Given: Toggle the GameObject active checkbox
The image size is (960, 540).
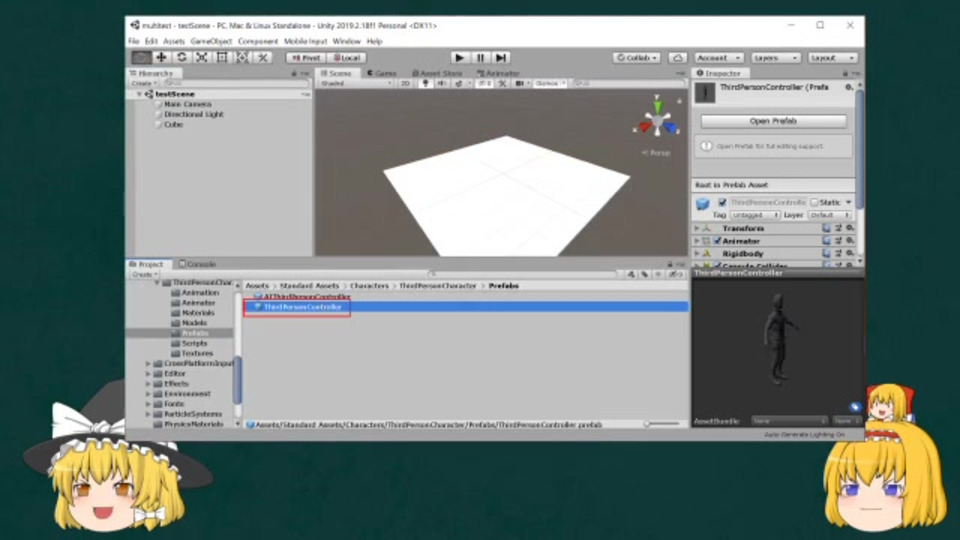Looking at the screenshot, I should (x=722, y=202).
